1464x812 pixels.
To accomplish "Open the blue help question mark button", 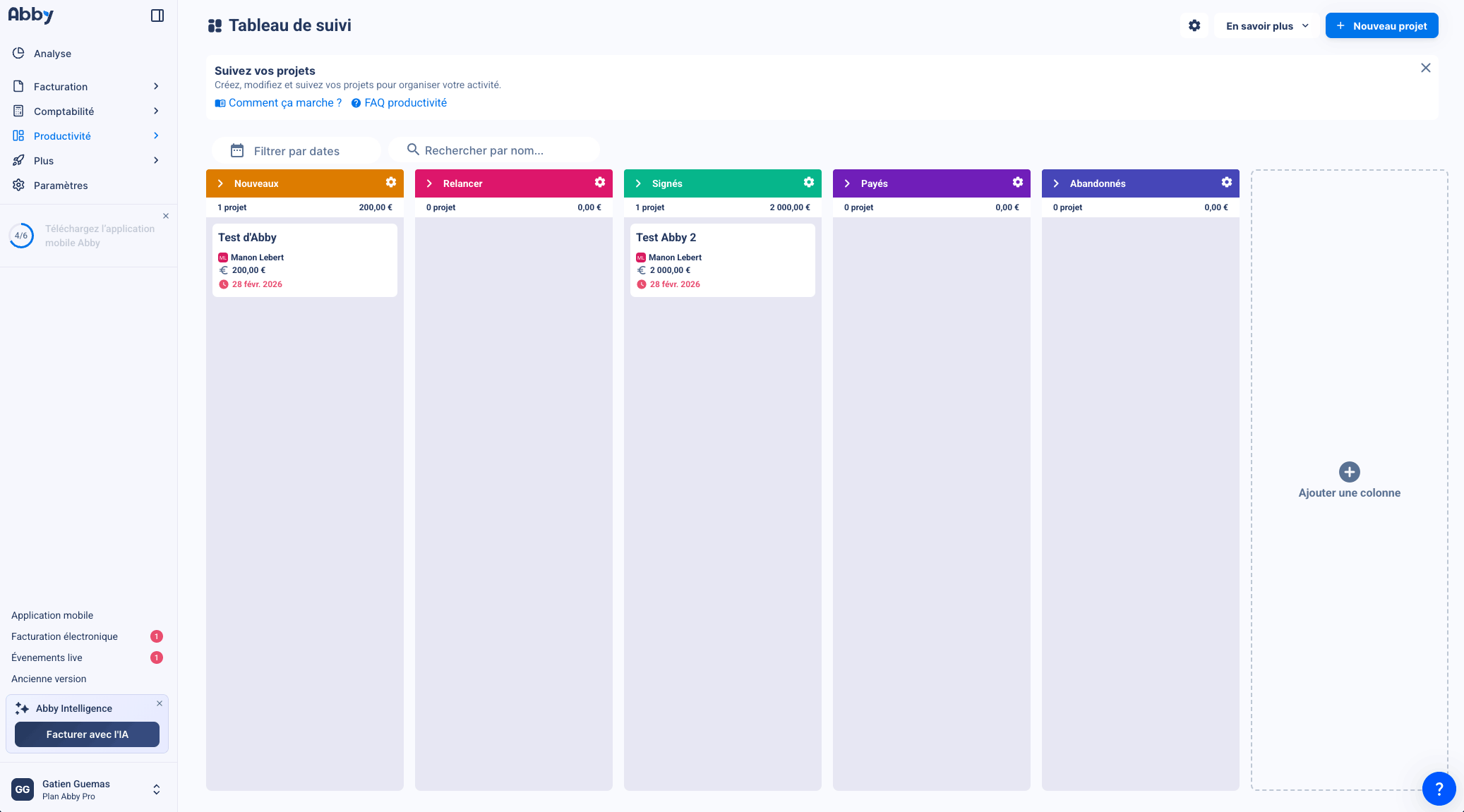I will [1439, 789].
